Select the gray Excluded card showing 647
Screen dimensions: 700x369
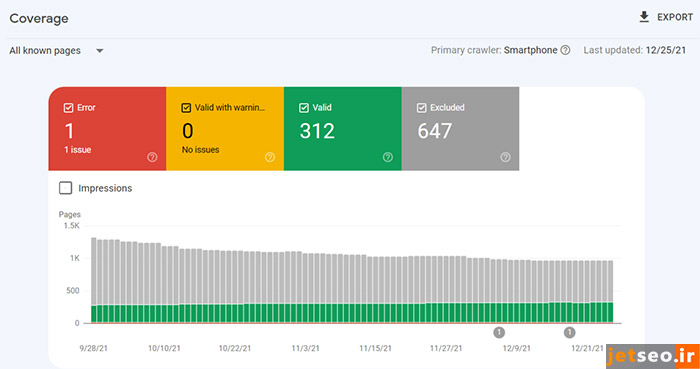[x=460, y=129]
